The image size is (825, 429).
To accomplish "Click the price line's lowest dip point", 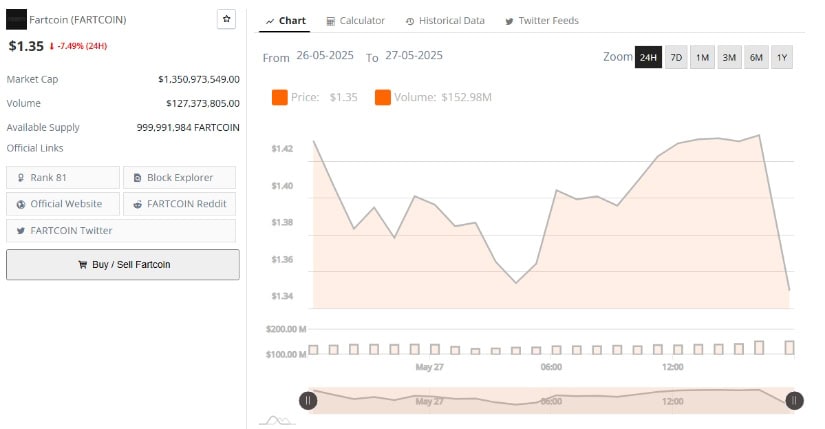I will coord(516,283).
